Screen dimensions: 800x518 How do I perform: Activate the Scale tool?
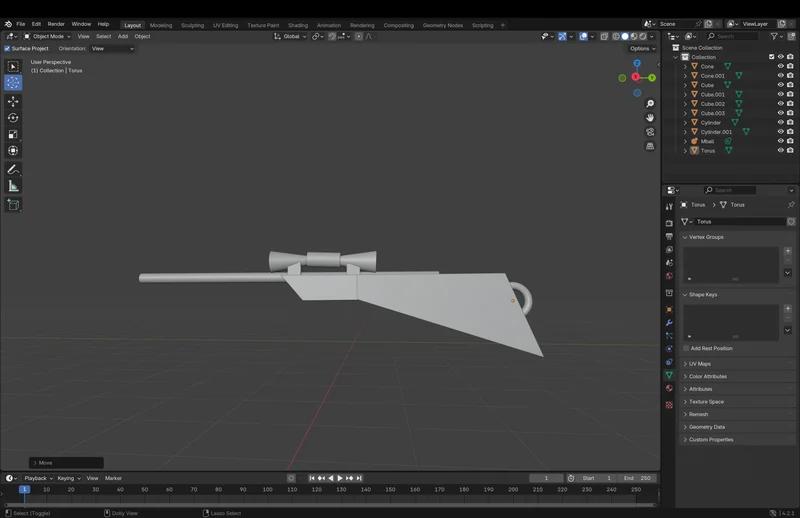click(x=13, y=134)
